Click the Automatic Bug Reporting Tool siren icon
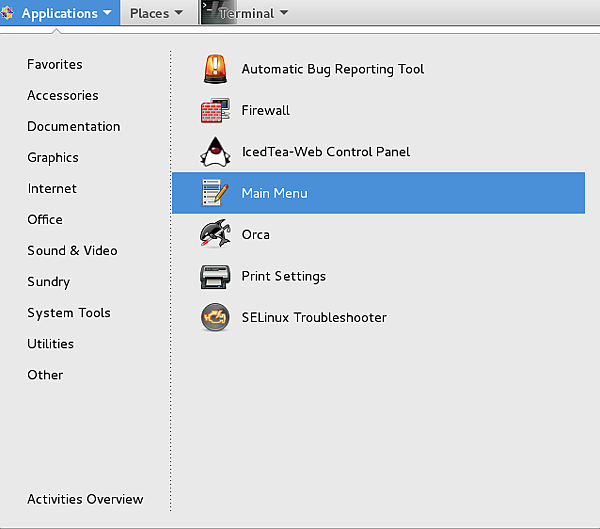 (215, 69)
